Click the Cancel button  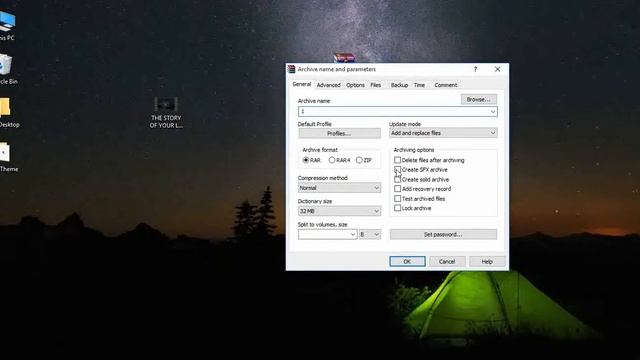pyautogui.click(x=447, y=261)
